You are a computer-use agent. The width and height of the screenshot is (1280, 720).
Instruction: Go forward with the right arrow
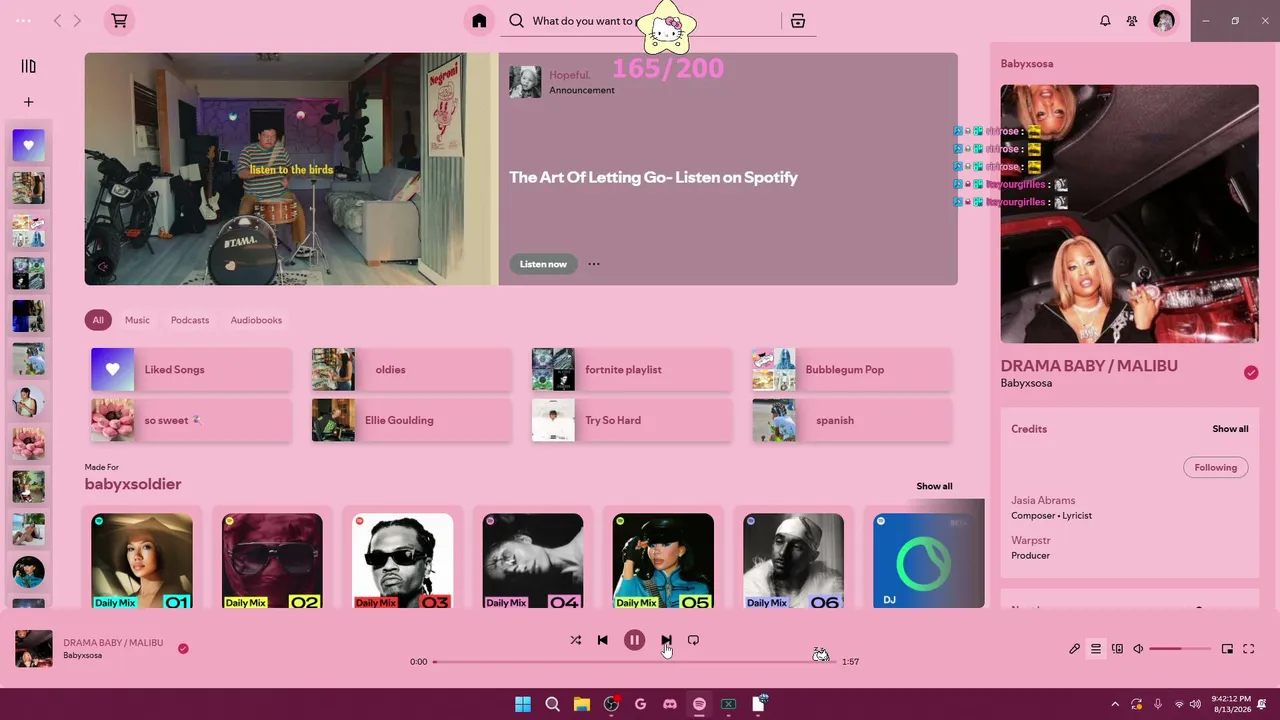click(77, 21)
